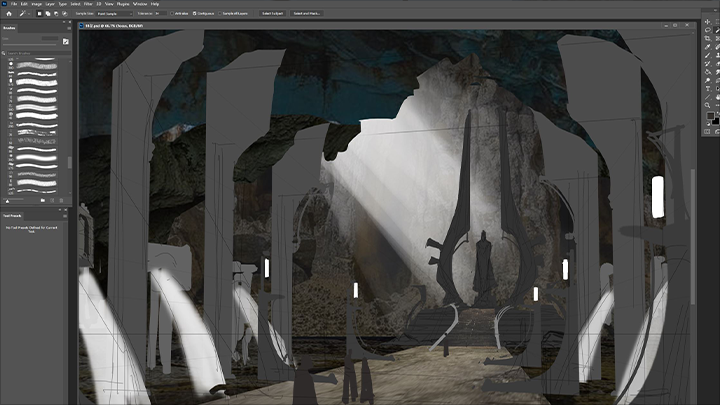720x405 pixels.
Task: Select the Paint Bucket tool
Action: click(708, 72)
